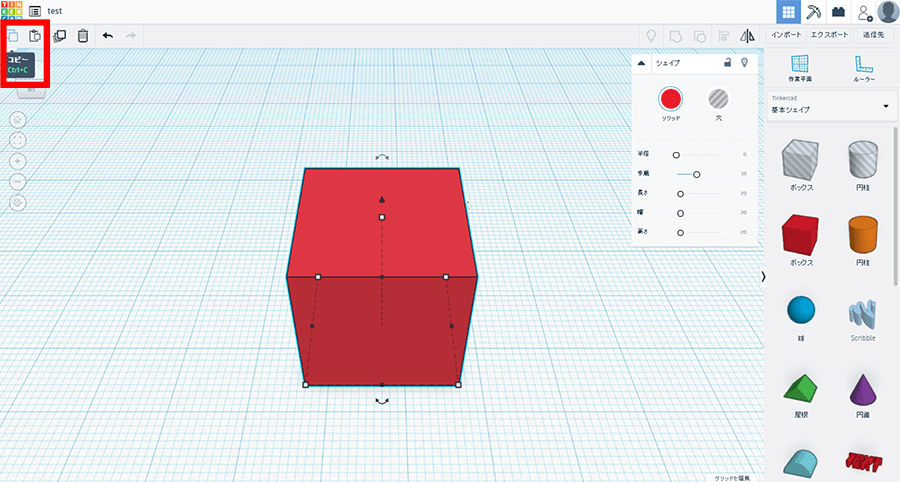This screenshot has height=482, width=900.
Task: Click the Show all lightbulb icon in toolbar
Action: point(651,36)
